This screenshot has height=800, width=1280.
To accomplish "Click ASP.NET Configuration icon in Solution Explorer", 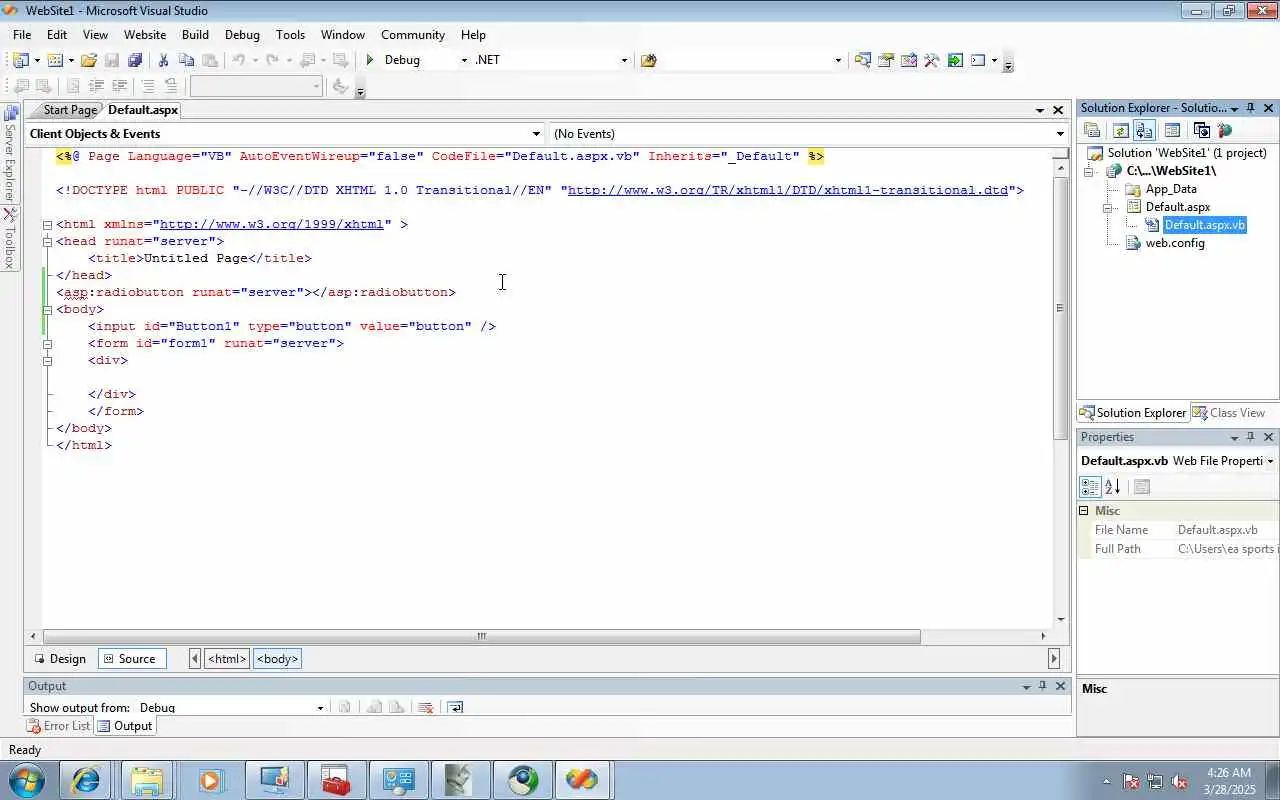I will pyautogui.click(x=1225, y=130).
